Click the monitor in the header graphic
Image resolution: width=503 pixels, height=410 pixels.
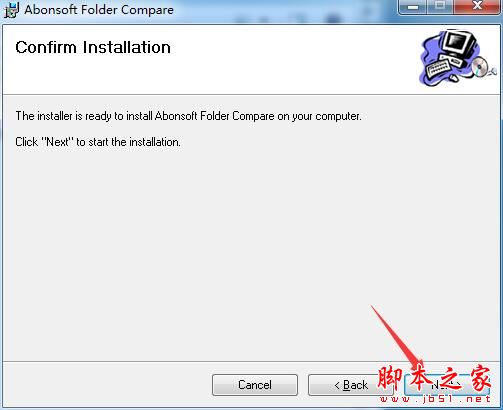pos(459,44)
